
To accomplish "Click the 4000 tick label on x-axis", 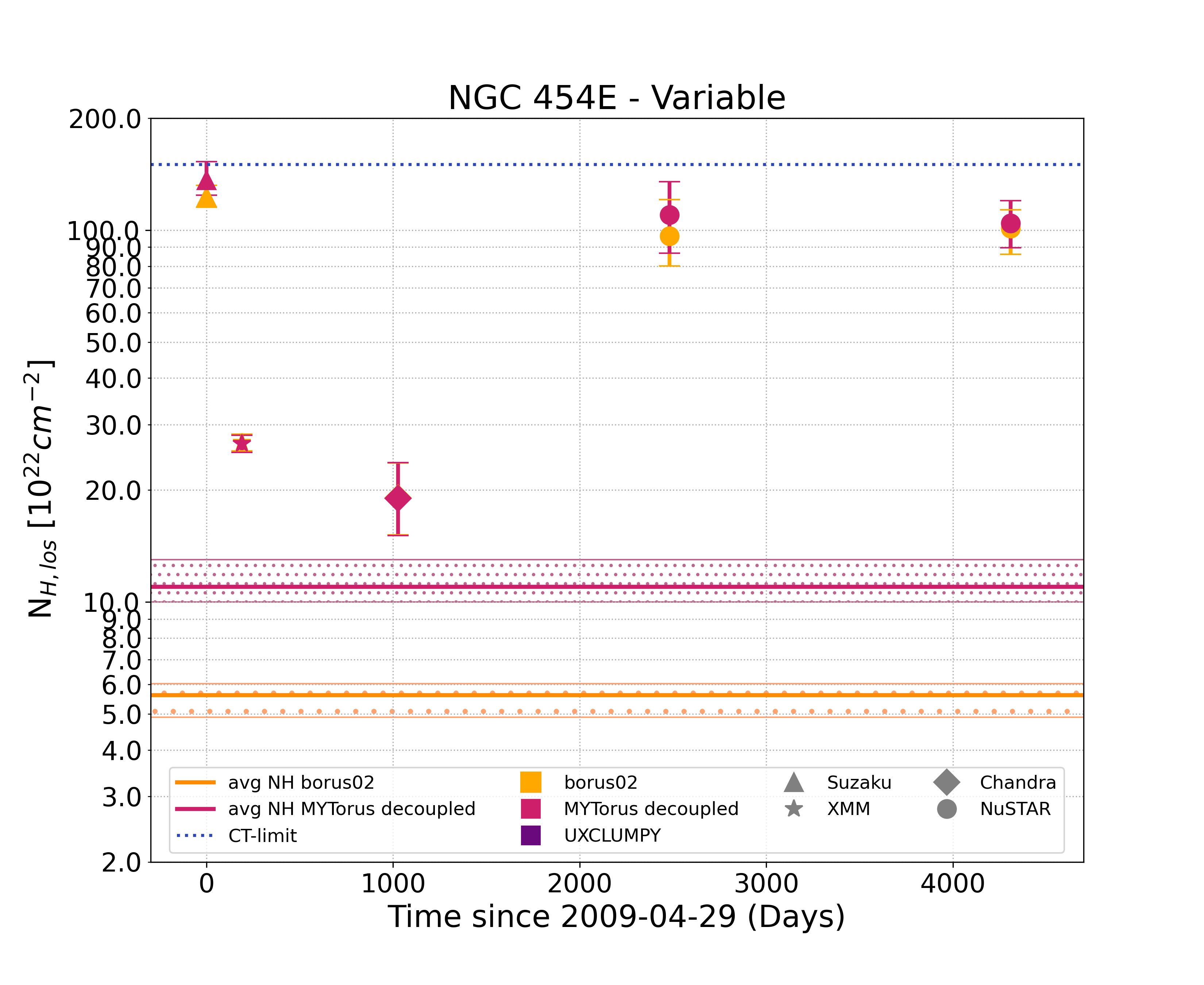I will pyautogui.click(x=953, y=884).
